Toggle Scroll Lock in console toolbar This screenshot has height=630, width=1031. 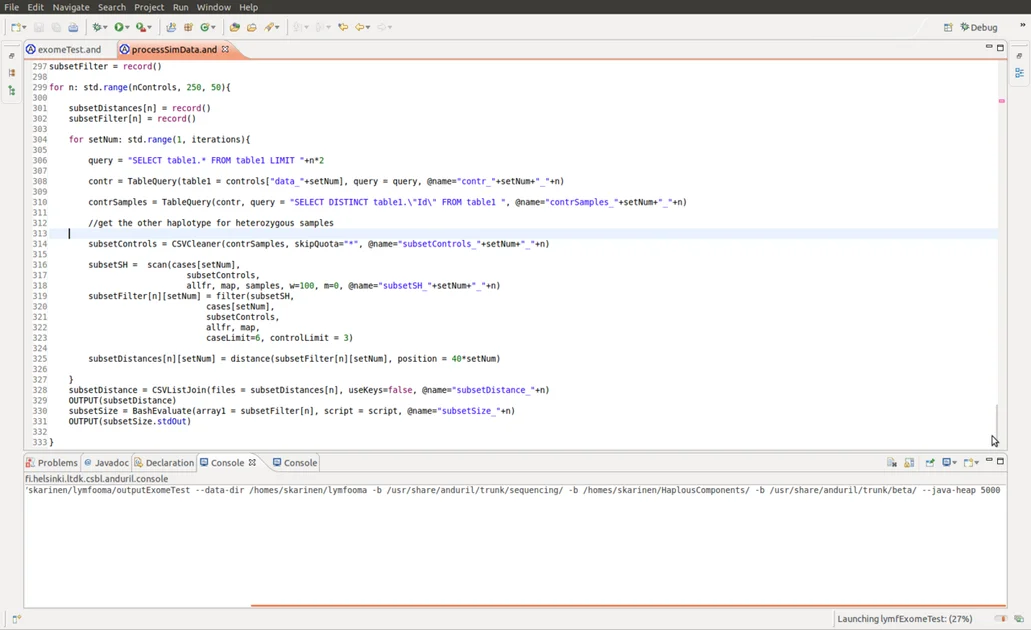click(909, 463)
